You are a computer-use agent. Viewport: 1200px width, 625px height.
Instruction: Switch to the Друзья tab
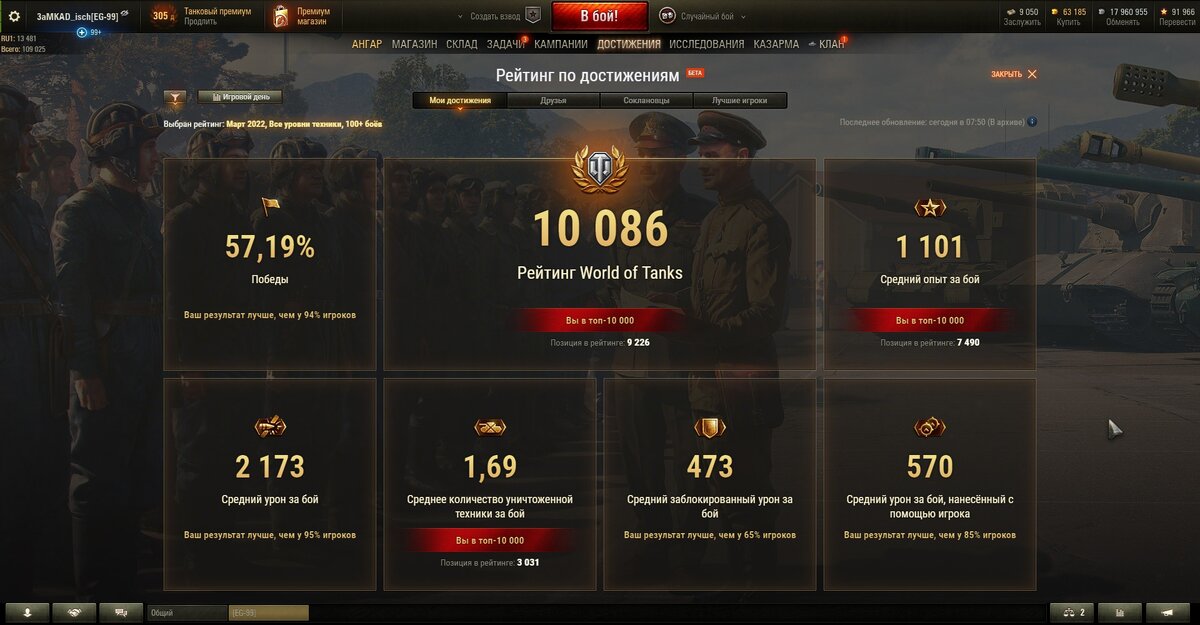coord(553,100)
